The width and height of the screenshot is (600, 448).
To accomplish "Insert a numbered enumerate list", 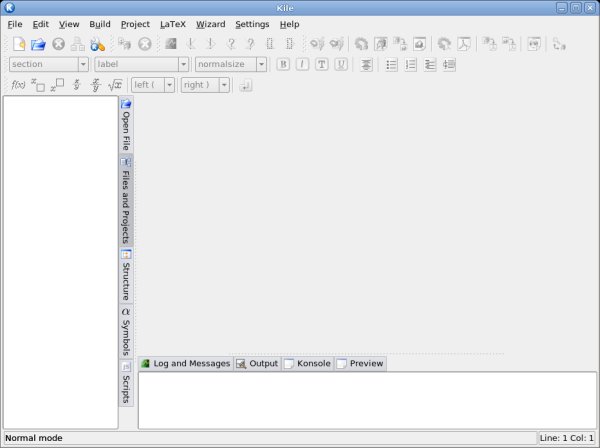I will 410,64.
